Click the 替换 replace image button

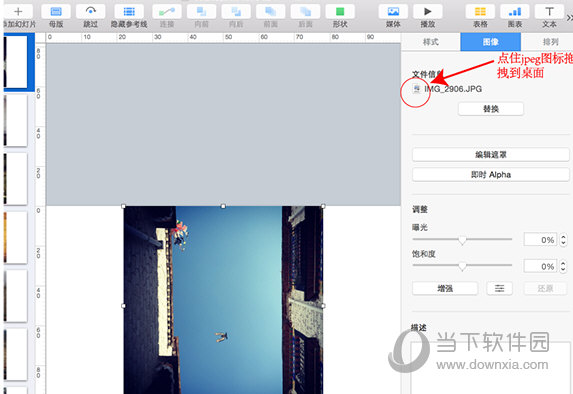coord(491,109)
